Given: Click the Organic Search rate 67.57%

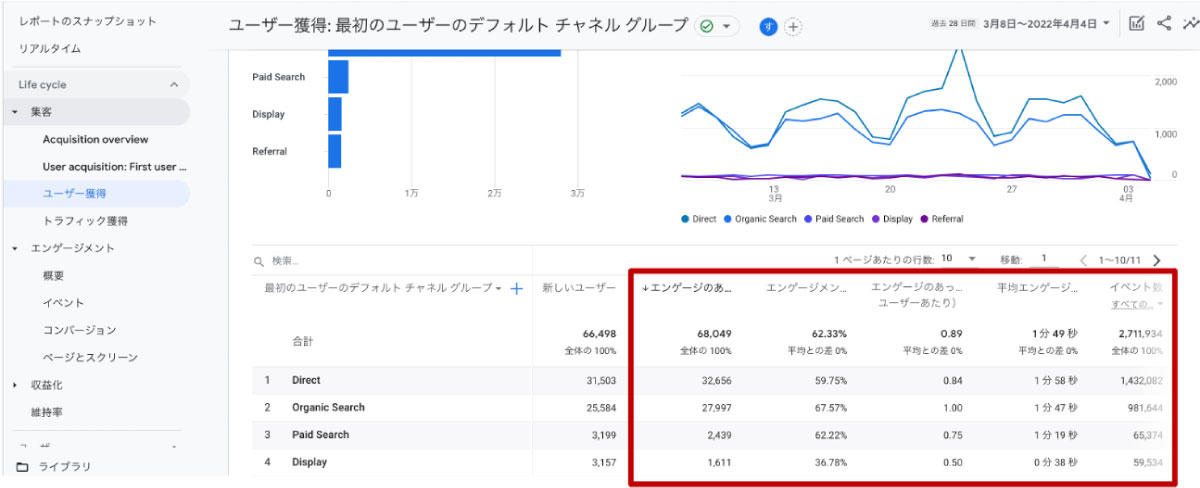Looking at the screenshot, I should click(x=829, y=407).
